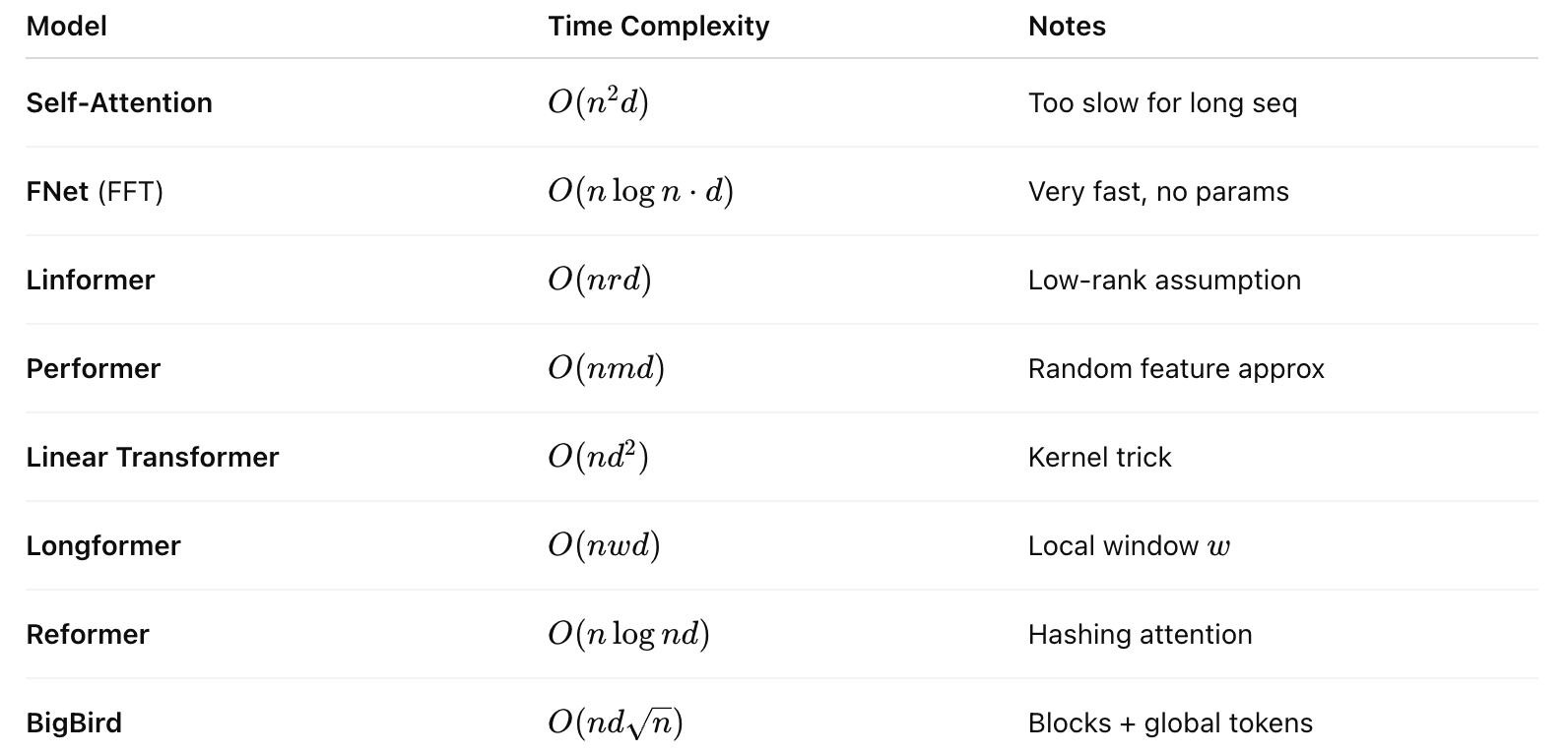This screenshot has height=754, width=1568.
Task: Click the Model column header
Action: coord(67,27)
